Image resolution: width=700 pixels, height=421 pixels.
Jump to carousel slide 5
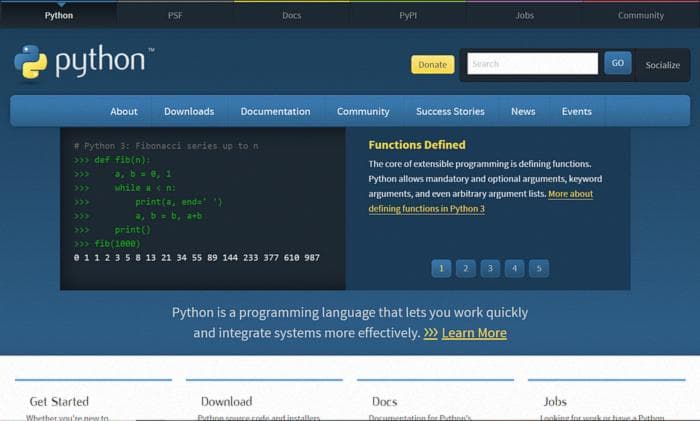539,268
